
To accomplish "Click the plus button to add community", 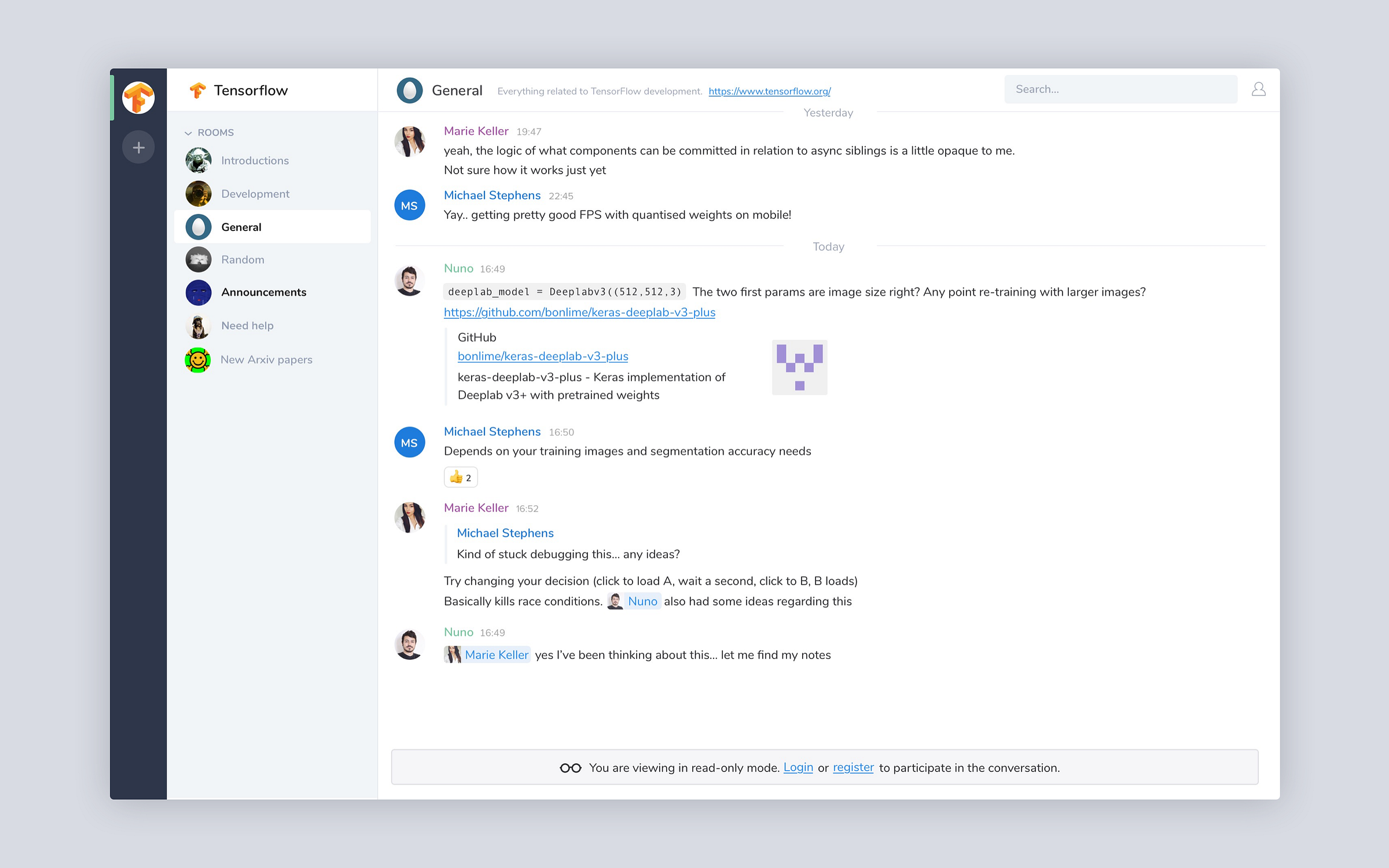I will (x=138, y=148).
